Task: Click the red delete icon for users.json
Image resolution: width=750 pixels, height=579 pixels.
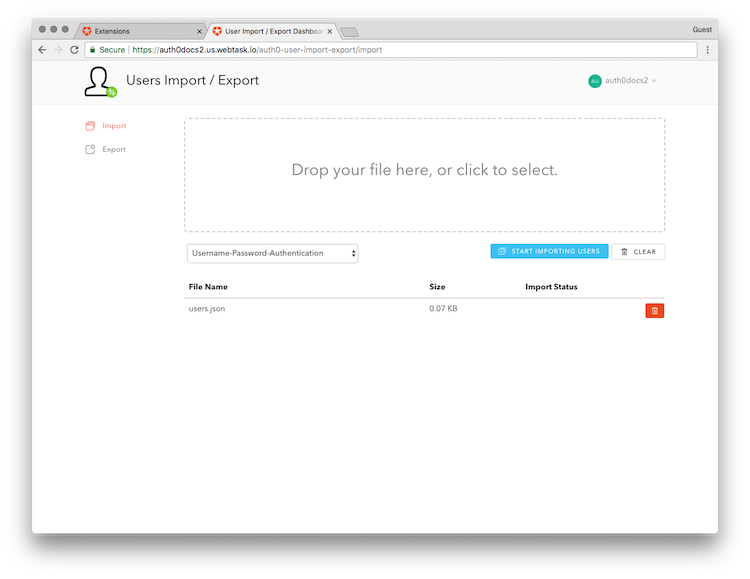Action: click(x=654, y=311)
